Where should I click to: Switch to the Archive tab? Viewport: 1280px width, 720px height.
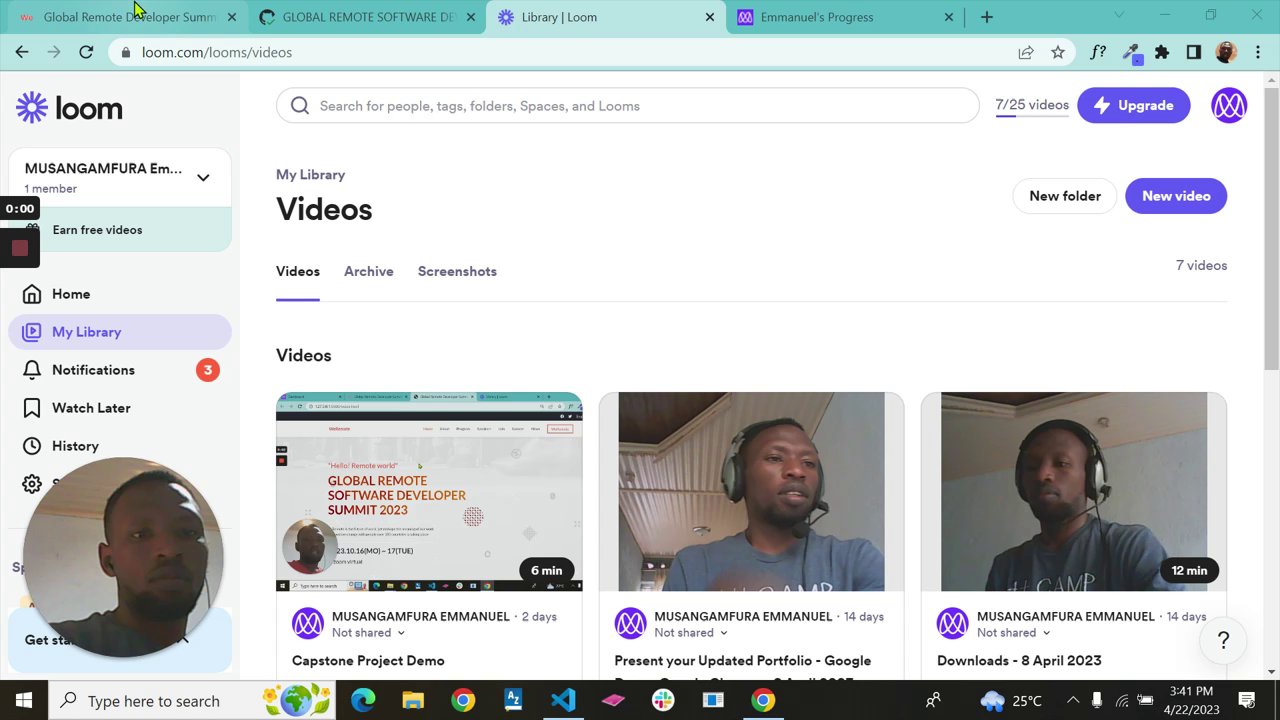tap(368, 272)
